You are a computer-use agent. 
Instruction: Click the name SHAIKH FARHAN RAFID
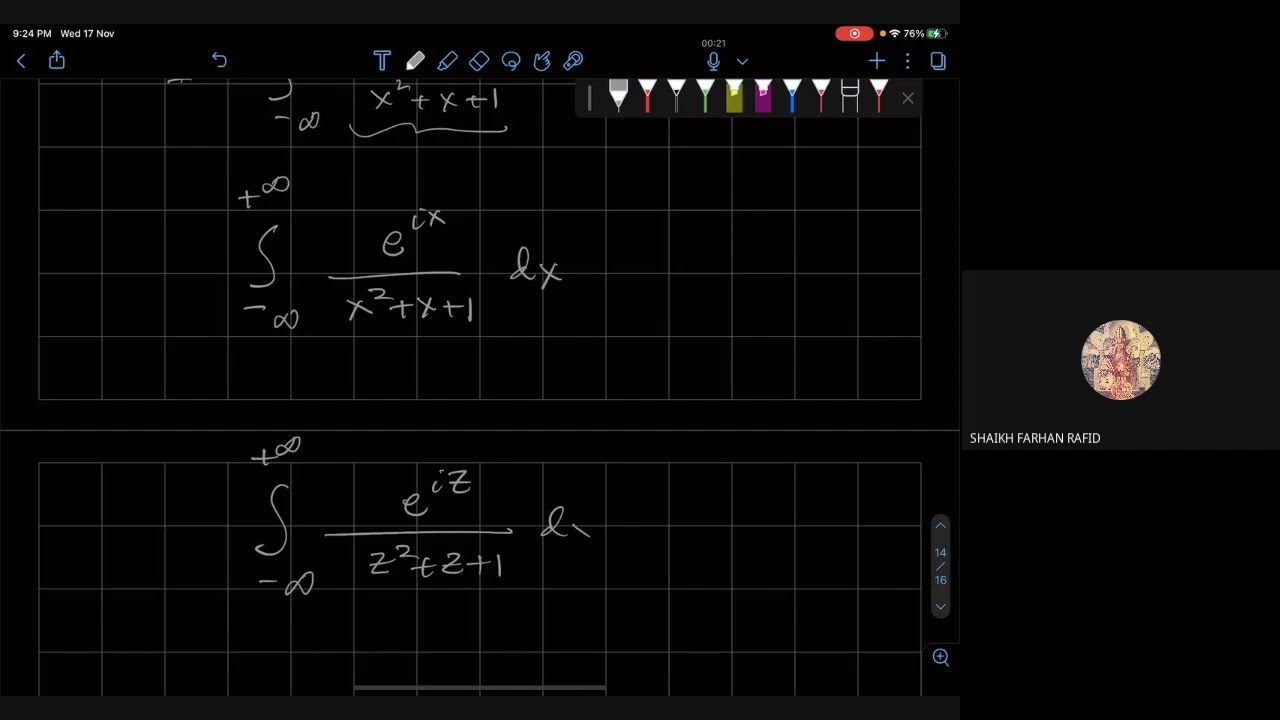click(x=1035, y=438)
